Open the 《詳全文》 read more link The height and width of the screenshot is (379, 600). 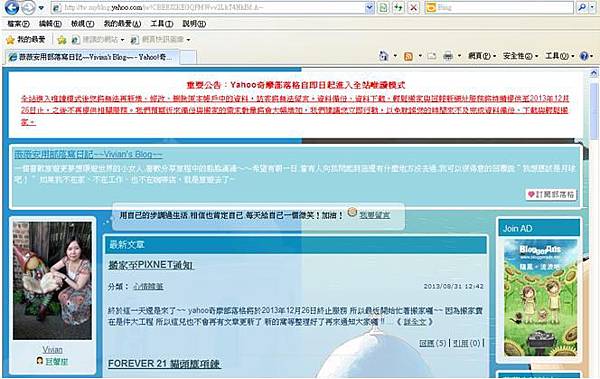[x=414, y=322]
